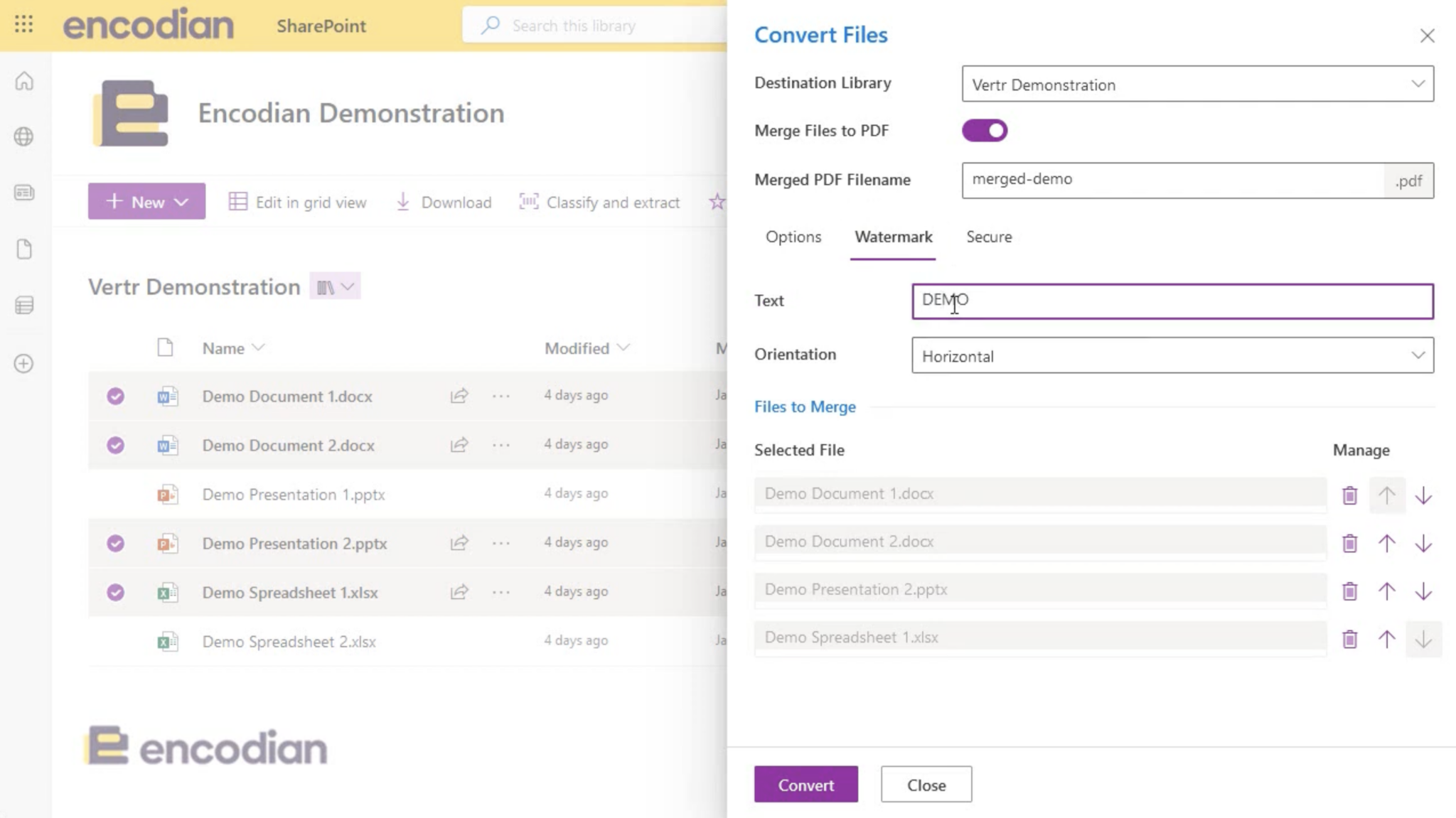1456x818 pixels.
Task: Toggle the Merge Files to PDF switch
Action: 985,131
